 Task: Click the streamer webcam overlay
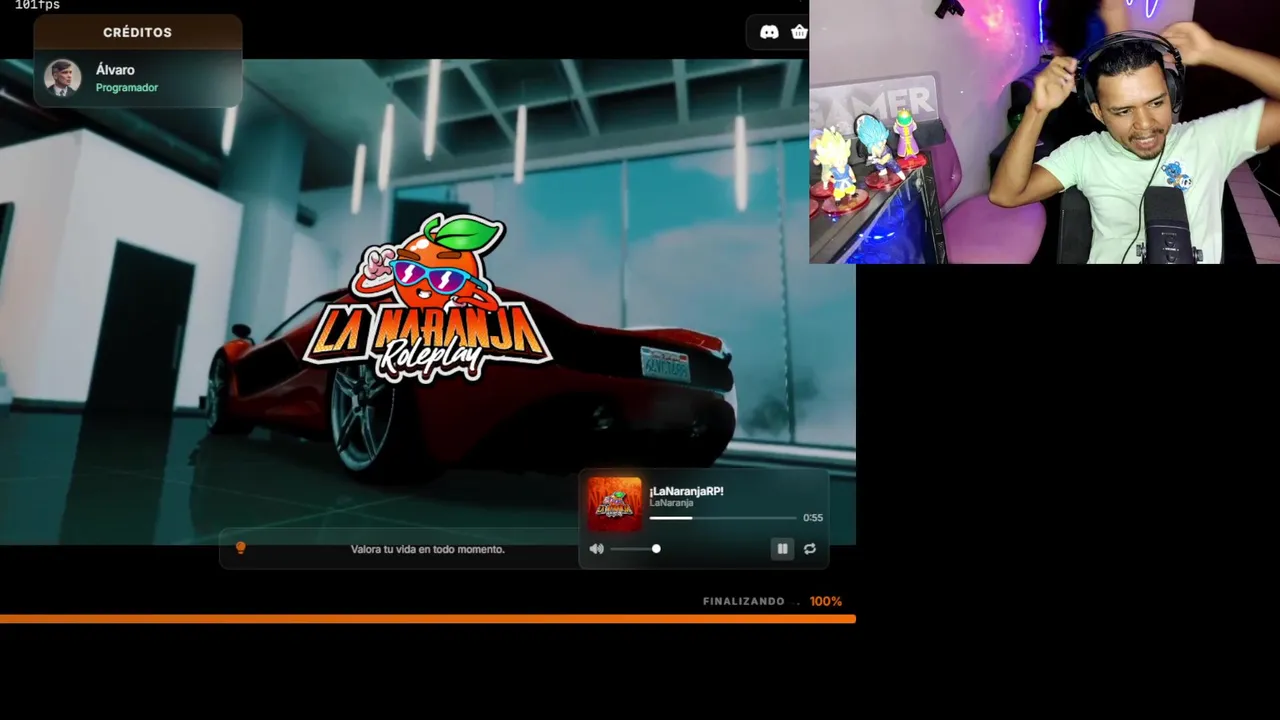1044,132
